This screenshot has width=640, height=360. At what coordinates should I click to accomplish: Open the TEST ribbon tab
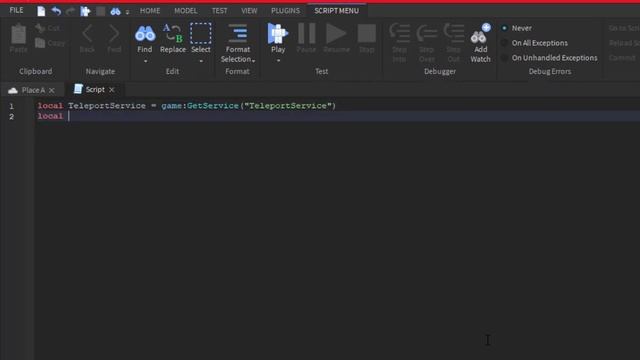coord(219,11)
